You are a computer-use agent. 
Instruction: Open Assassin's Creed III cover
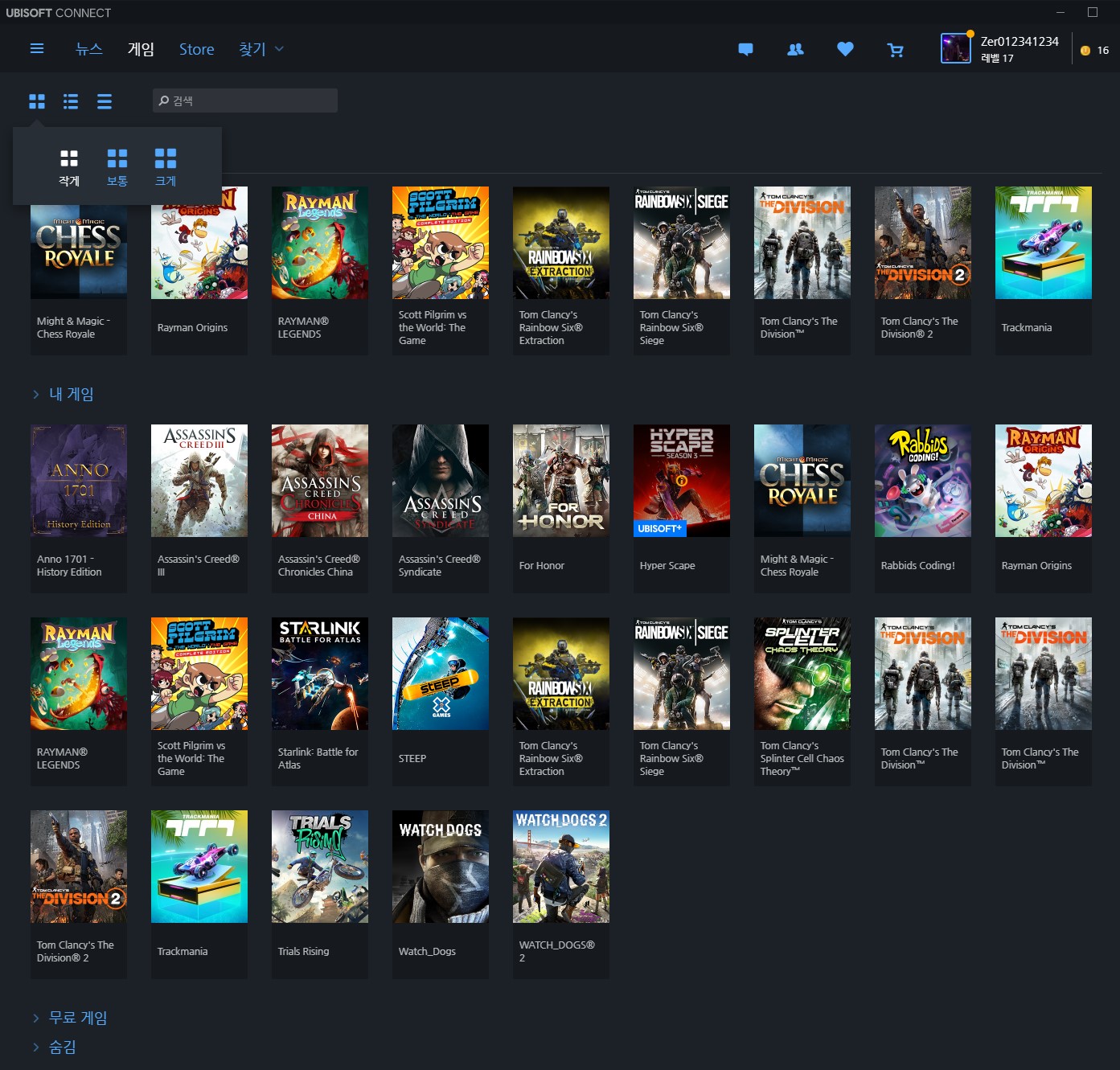[199, 481]
